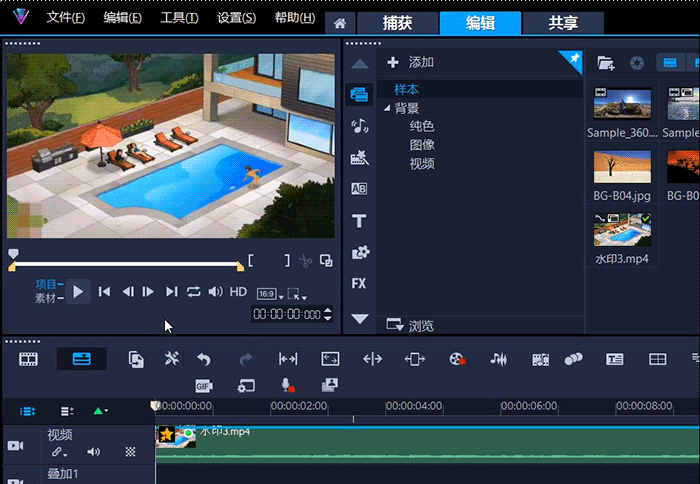The image size is (700, 484).
Task: Step to the previous frame
Action: 128,292
